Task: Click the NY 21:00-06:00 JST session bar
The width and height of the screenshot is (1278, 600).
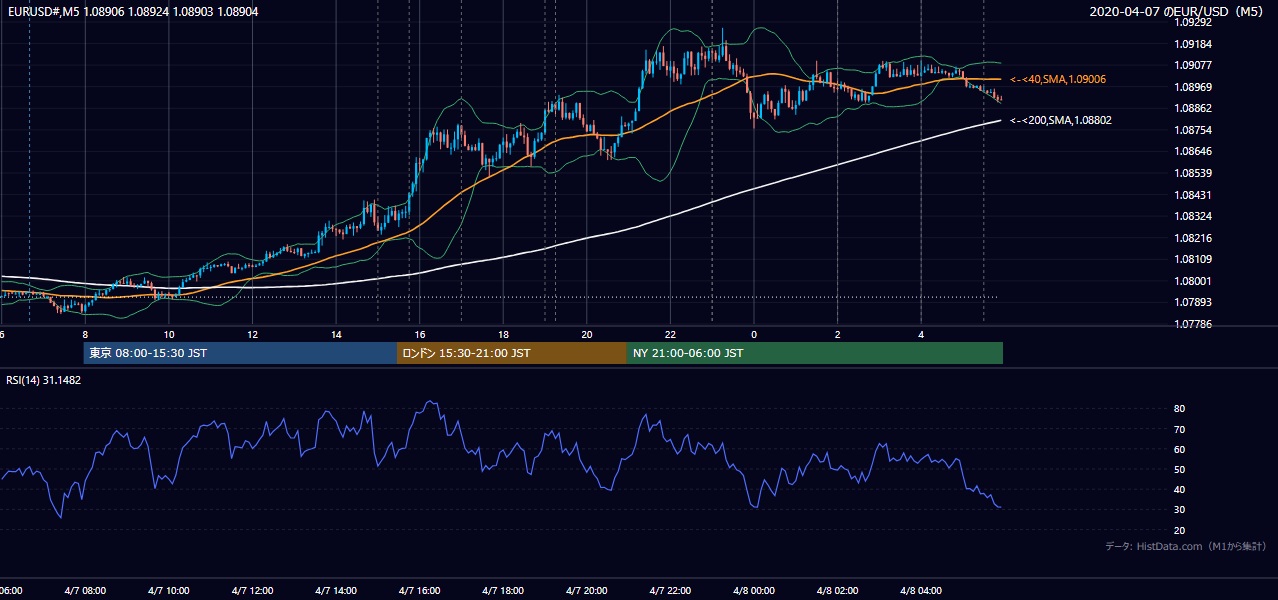Action: (x=815, y=353)
